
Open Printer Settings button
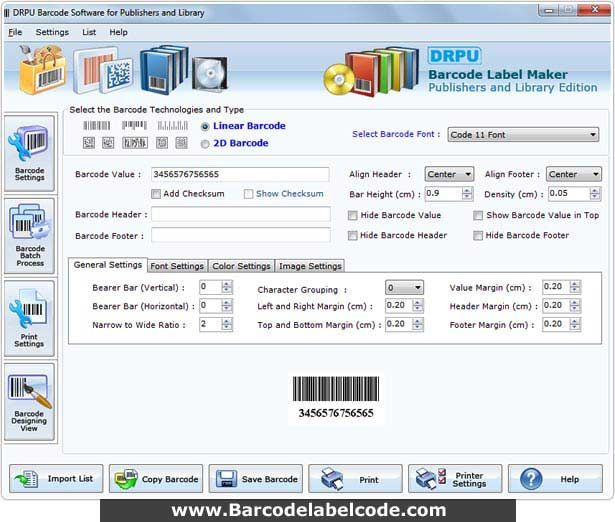click(455, 478)
